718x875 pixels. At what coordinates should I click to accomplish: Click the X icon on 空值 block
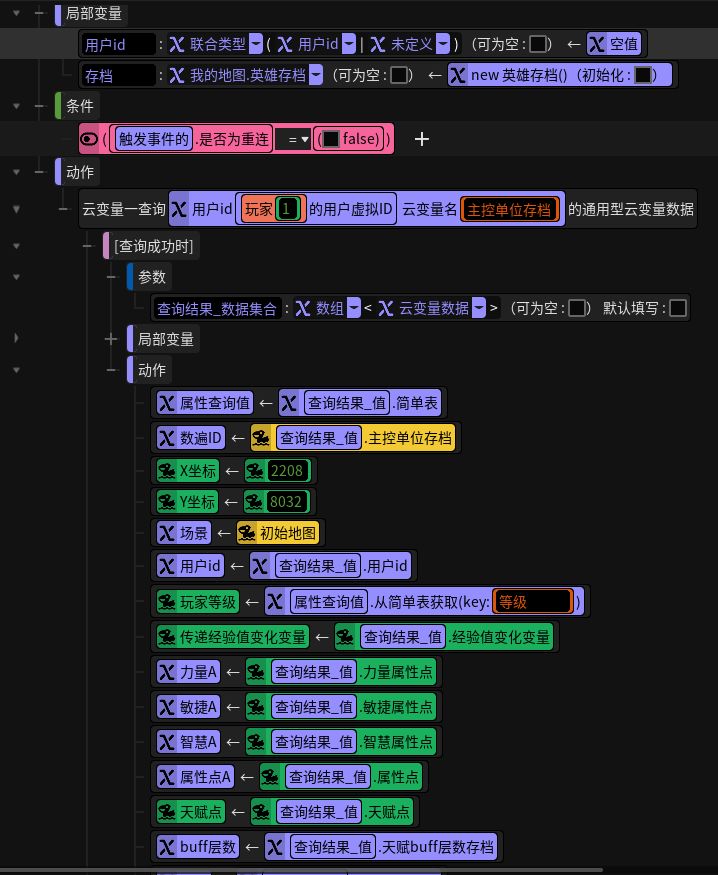tap(596, 44)
